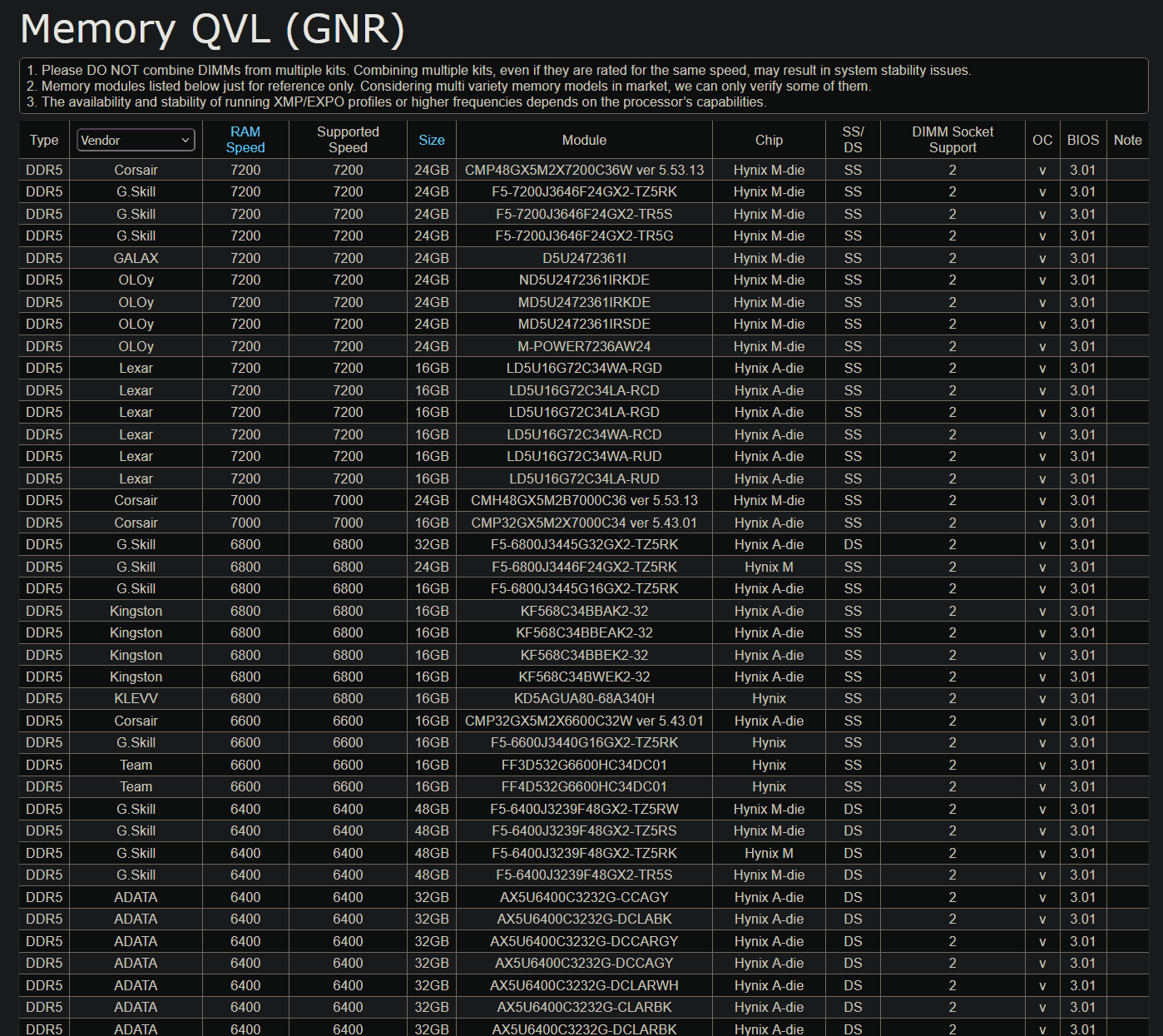Select module MD5U2472361IRSDE
1163x1036 pixels.
[x=584, y=324]
